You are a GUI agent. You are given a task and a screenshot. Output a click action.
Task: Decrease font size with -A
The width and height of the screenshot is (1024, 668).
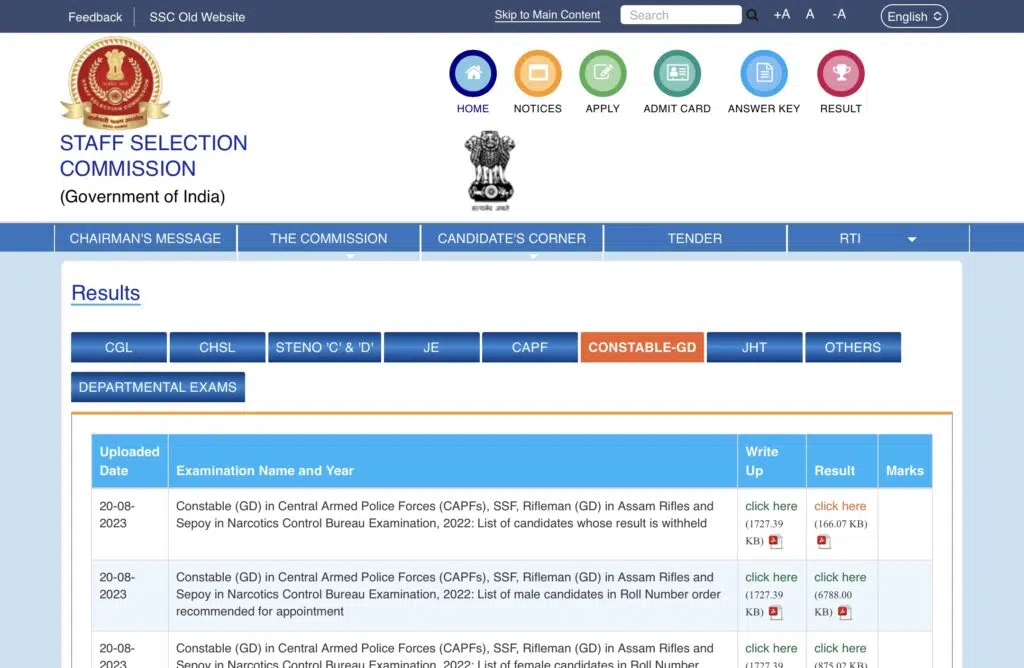(839, 14)
